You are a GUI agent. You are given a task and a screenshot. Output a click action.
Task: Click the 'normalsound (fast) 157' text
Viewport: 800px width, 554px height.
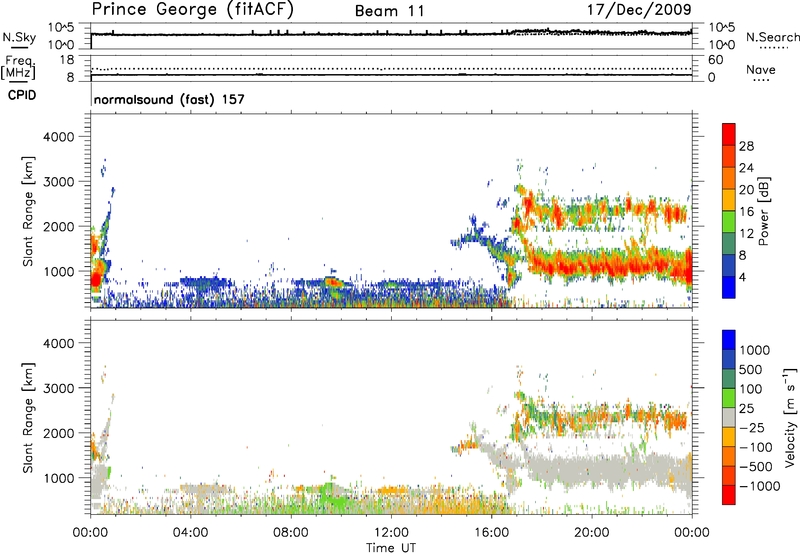169,99
